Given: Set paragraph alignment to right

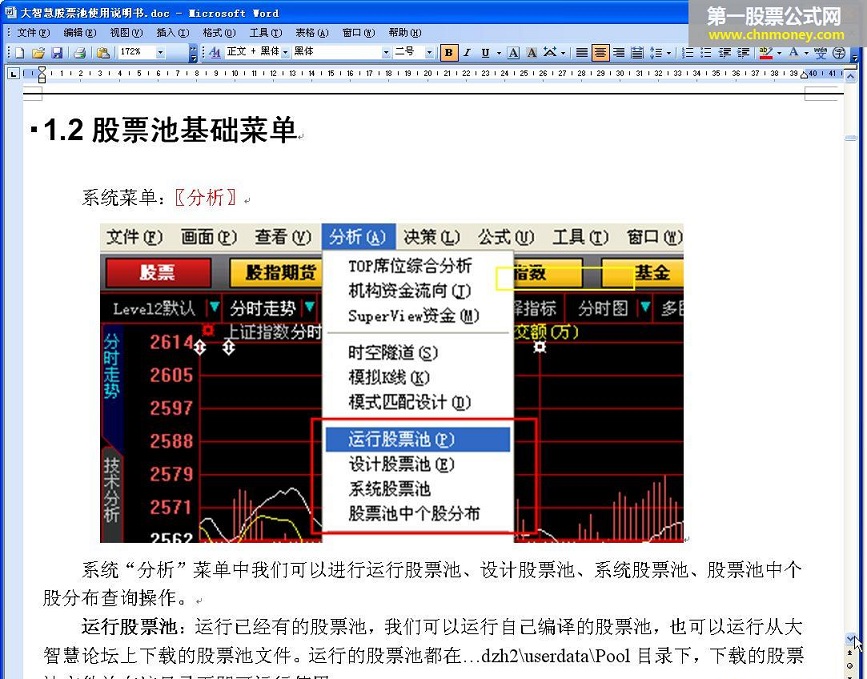Looking at the screenshot, I should [619, 53].
